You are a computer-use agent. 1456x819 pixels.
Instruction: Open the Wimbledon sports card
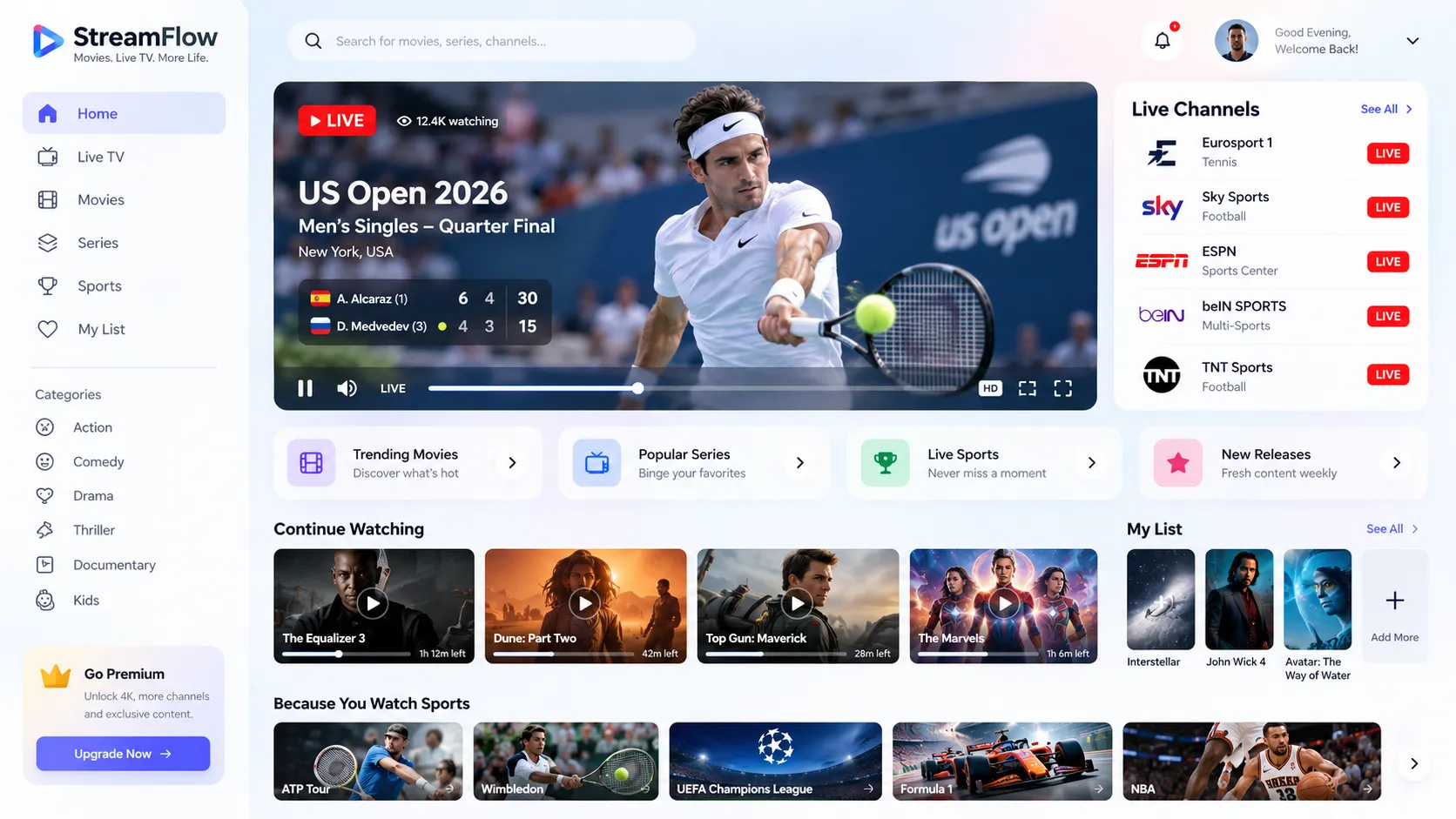pos(566,761)
